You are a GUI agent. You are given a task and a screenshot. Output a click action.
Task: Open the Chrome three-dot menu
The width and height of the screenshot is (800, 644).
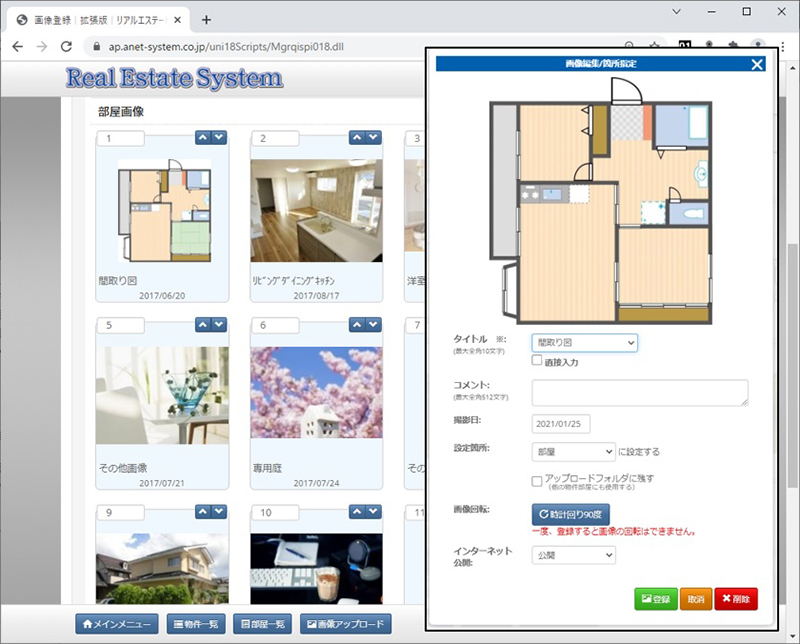(x=783, y=46)
